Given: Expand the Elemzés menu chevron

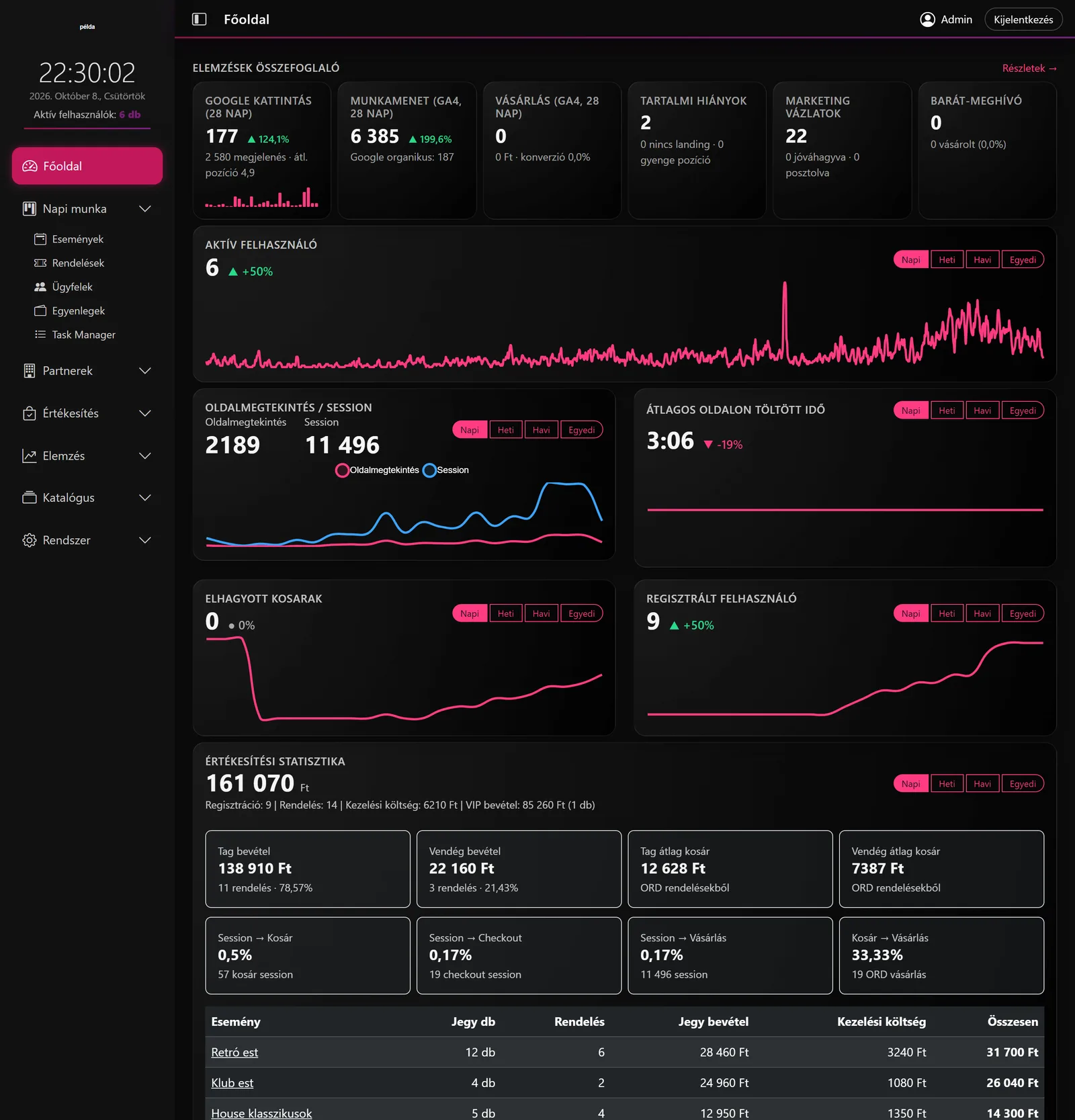Looking at the screenshot, I should click(x=144, y=456).
